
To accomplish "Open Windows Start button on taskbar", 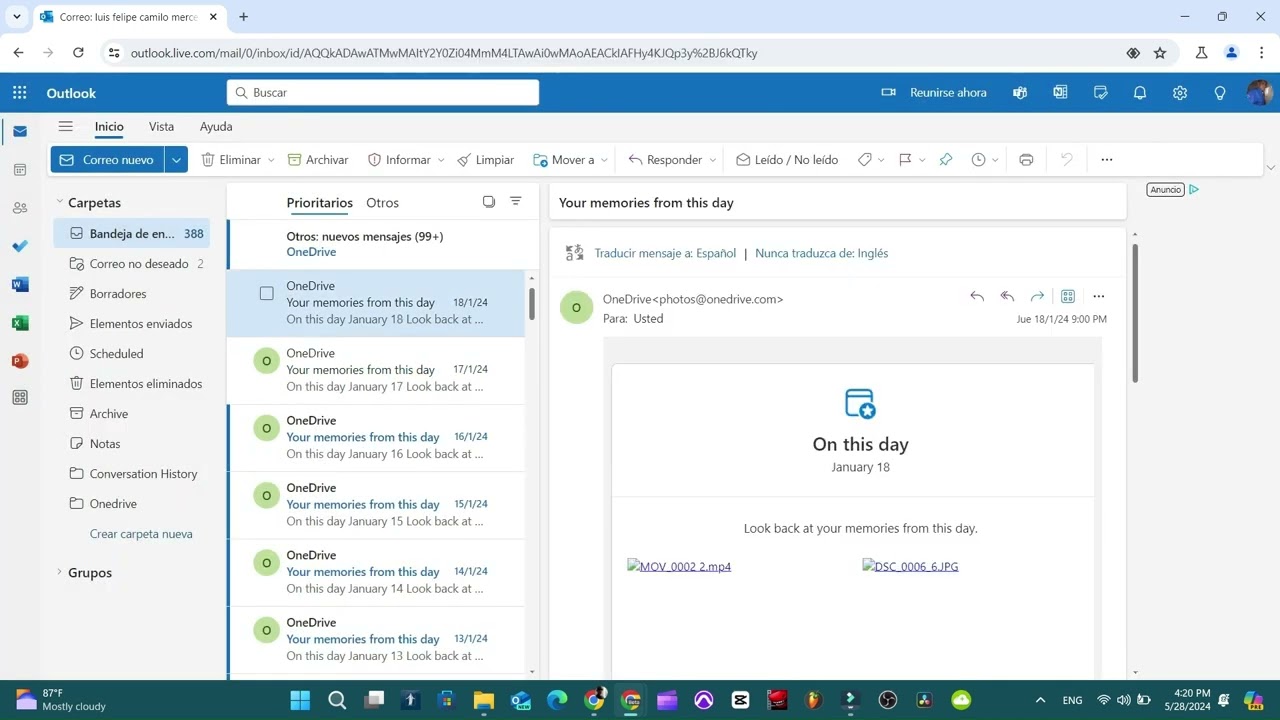I will (300, 700).
